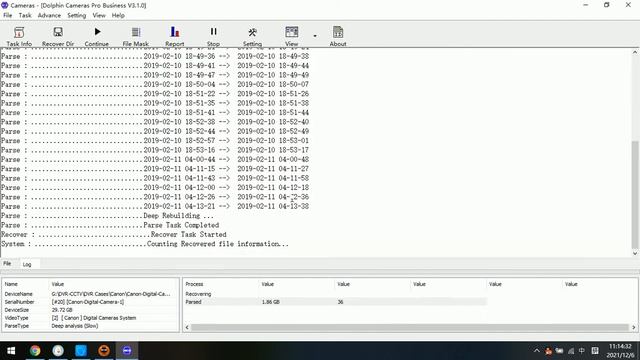The height and width of the screenshot is (360, 640).
Task: Switch to the Log tab
Action: [27, 264]
